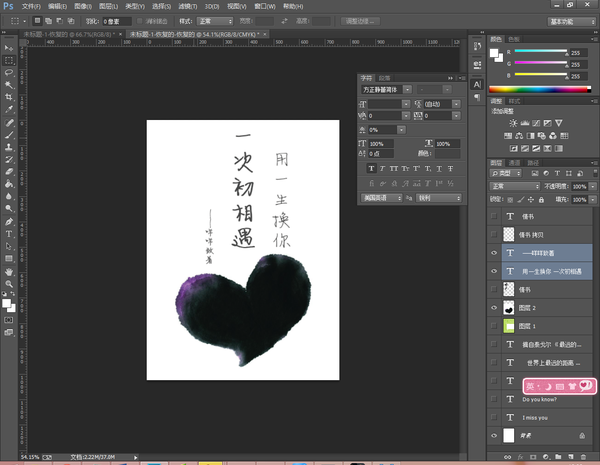Open the 基本功能 workspace dropdown

572,21
